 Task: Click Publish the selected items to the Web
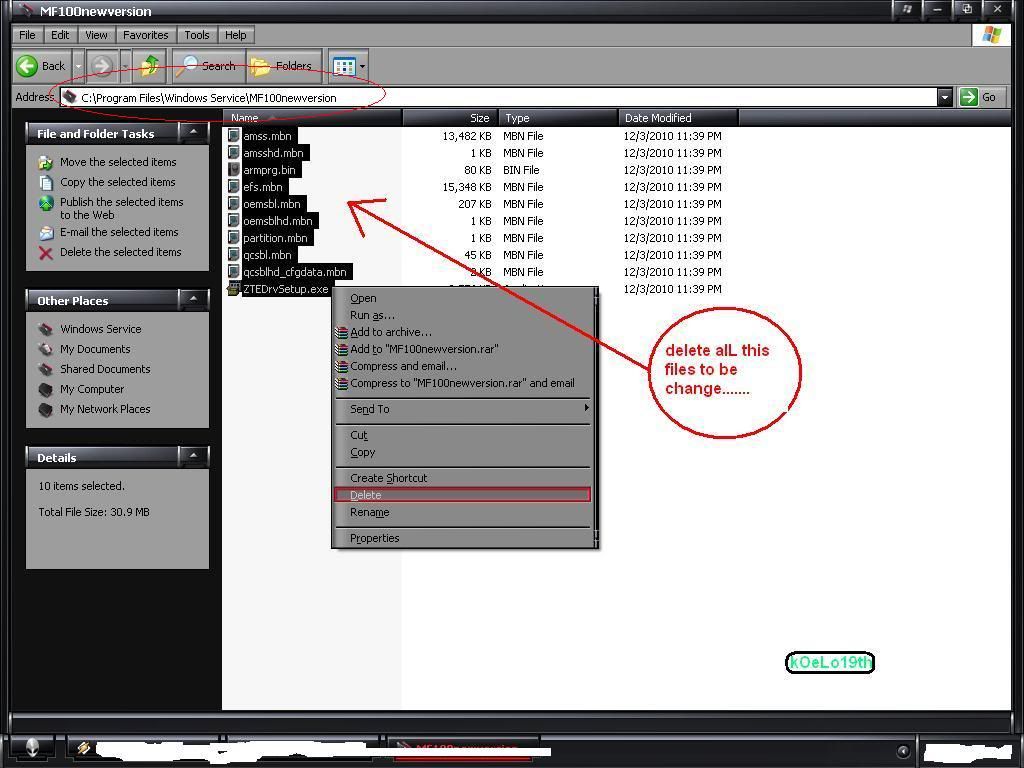(121, 208)
